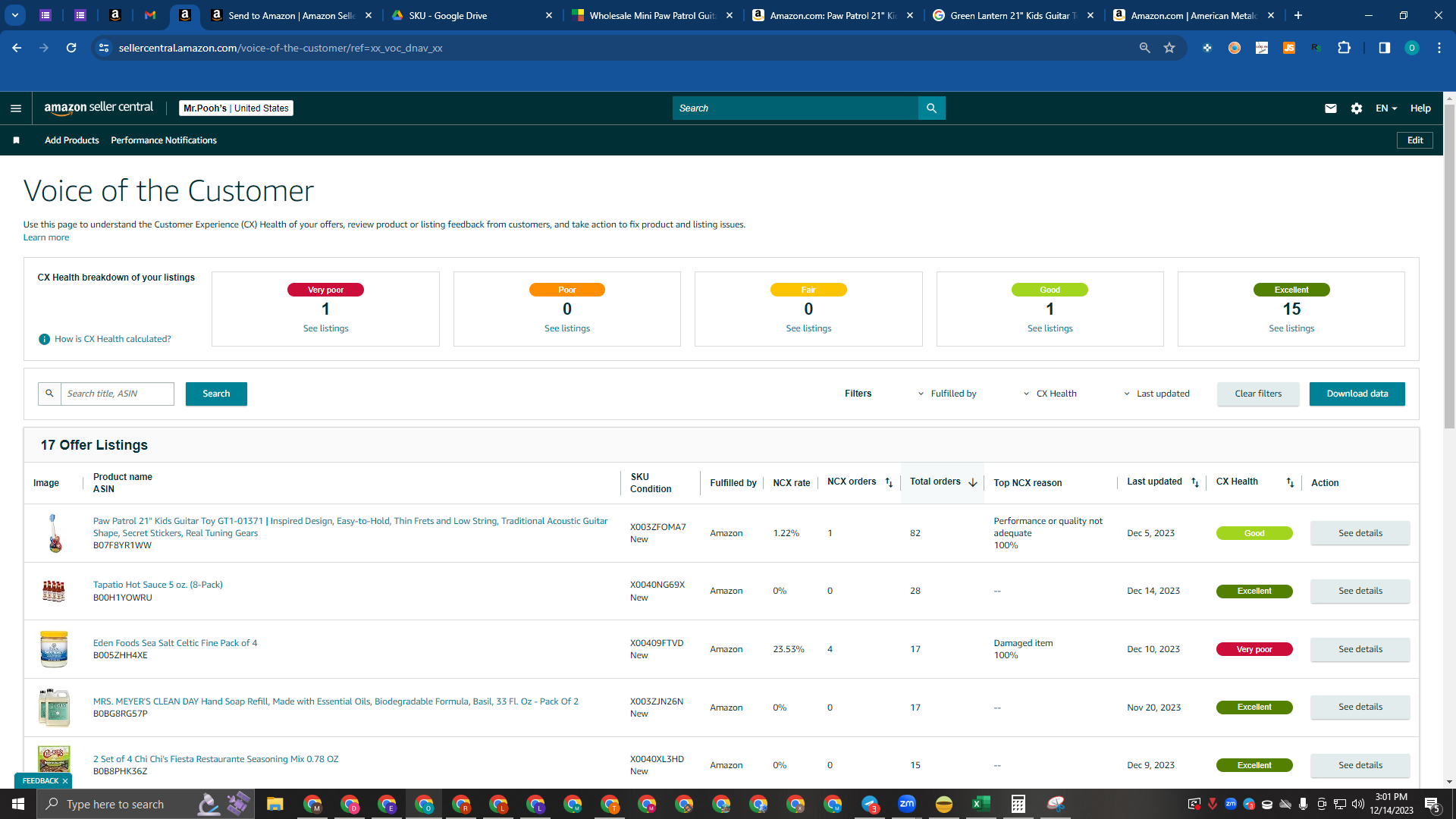Open Zoom from taskbar
The width and height of the screenshot is (1456, 819).
(x=906, y=804)
